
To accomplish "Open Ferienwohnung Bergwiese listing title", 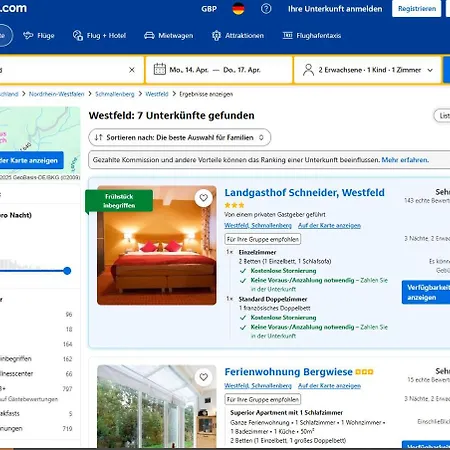I will coord(288,372).
